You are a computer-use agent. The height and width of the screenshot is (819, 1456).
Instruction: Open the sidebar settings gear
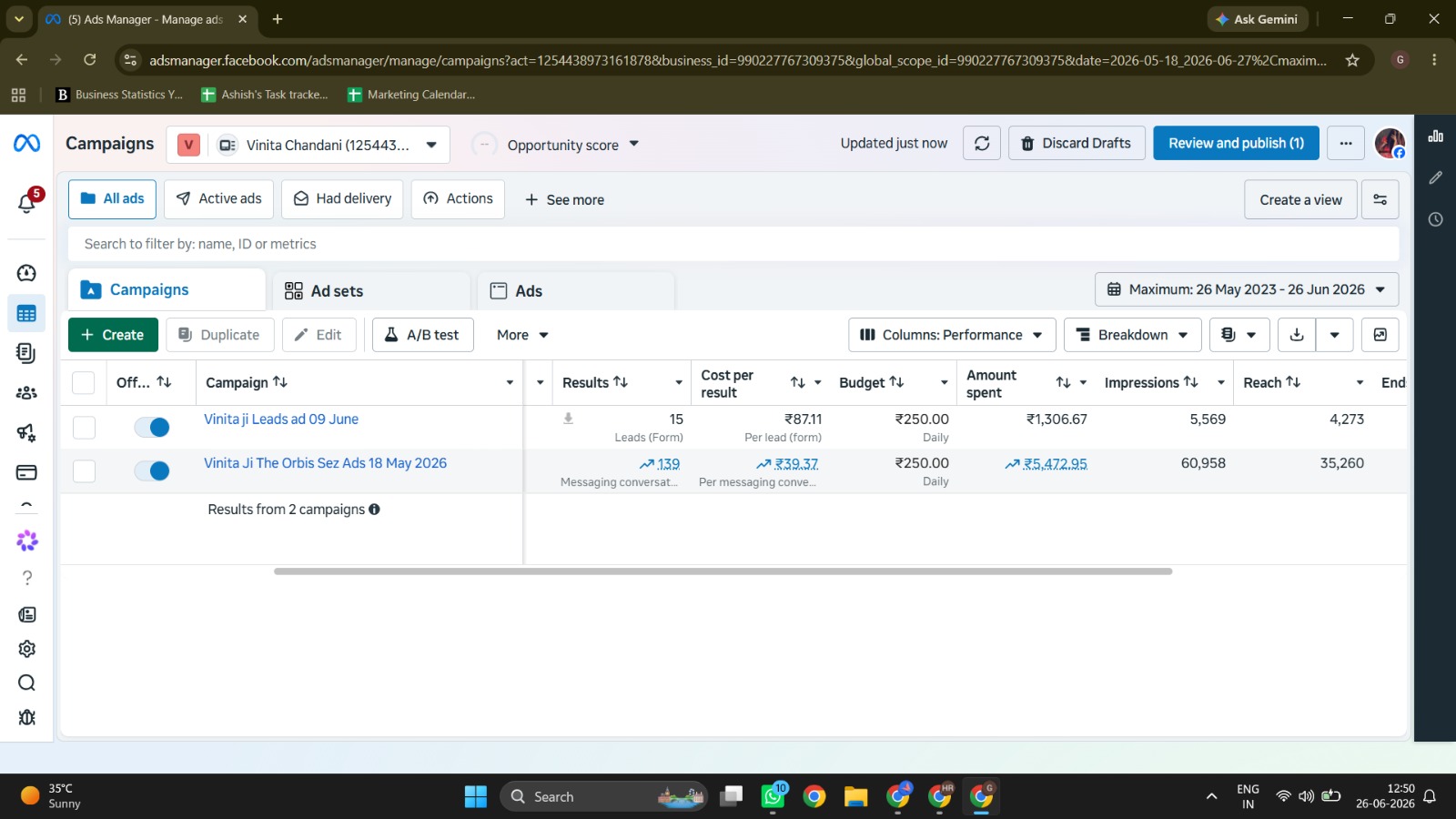[26, 649]
